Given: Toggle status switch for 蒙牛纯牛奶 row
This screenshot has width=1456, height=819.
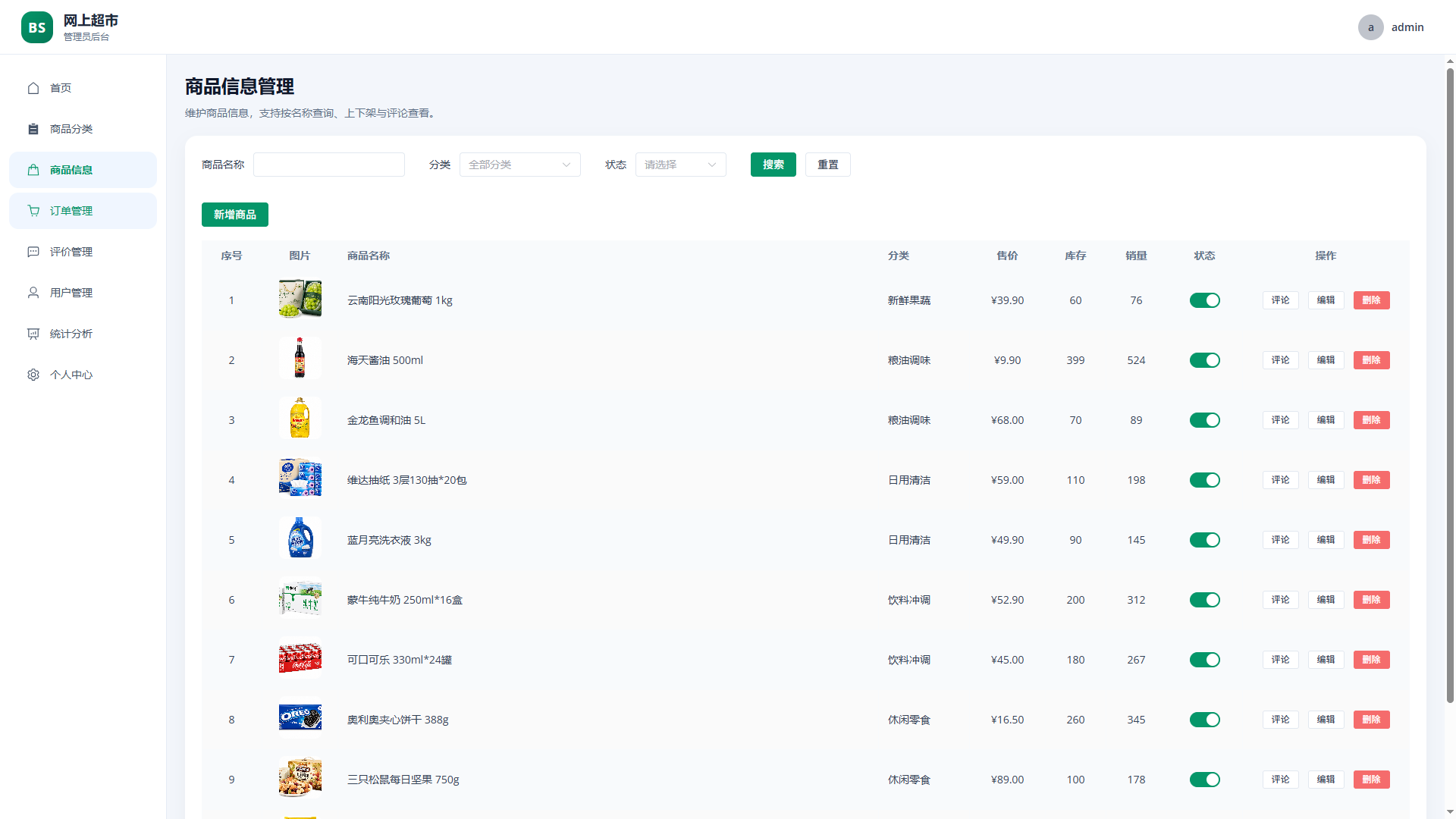Looking at the screenshot, I should pyautogui.click(x=1205, y=600).
